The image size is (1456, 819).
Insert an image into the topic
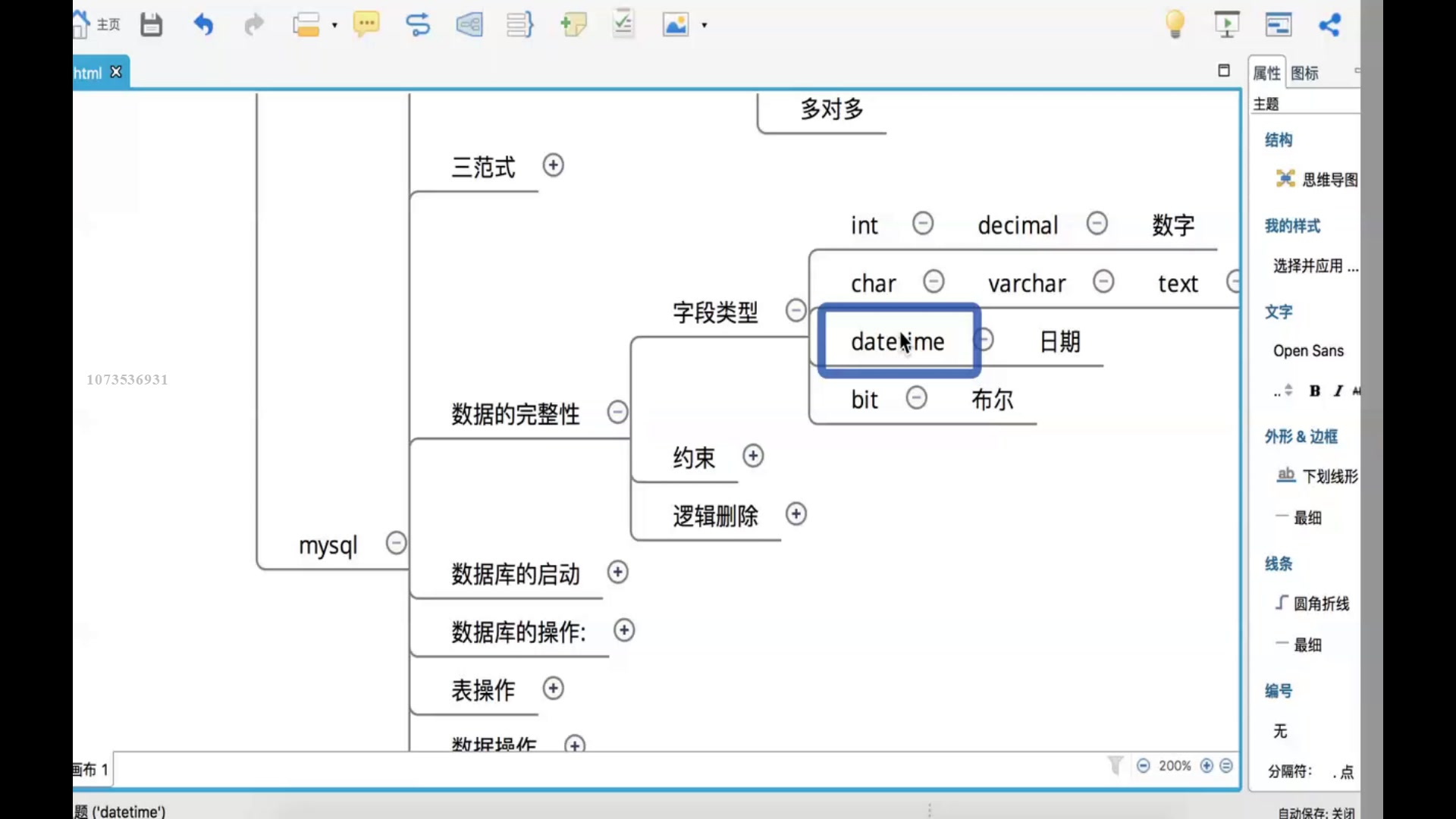[676, 25]
